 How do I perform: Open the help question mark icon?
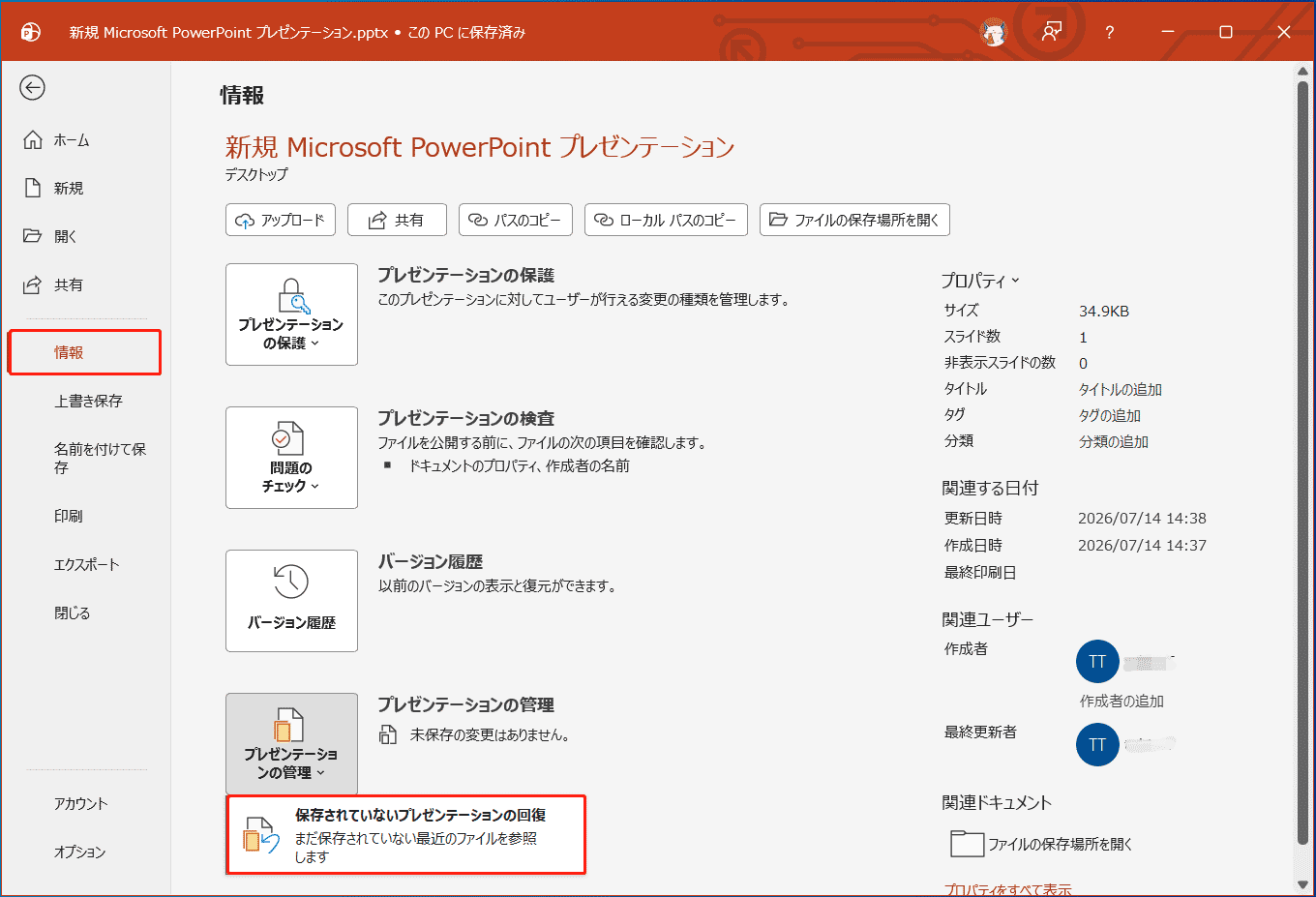click(1109, 32)
